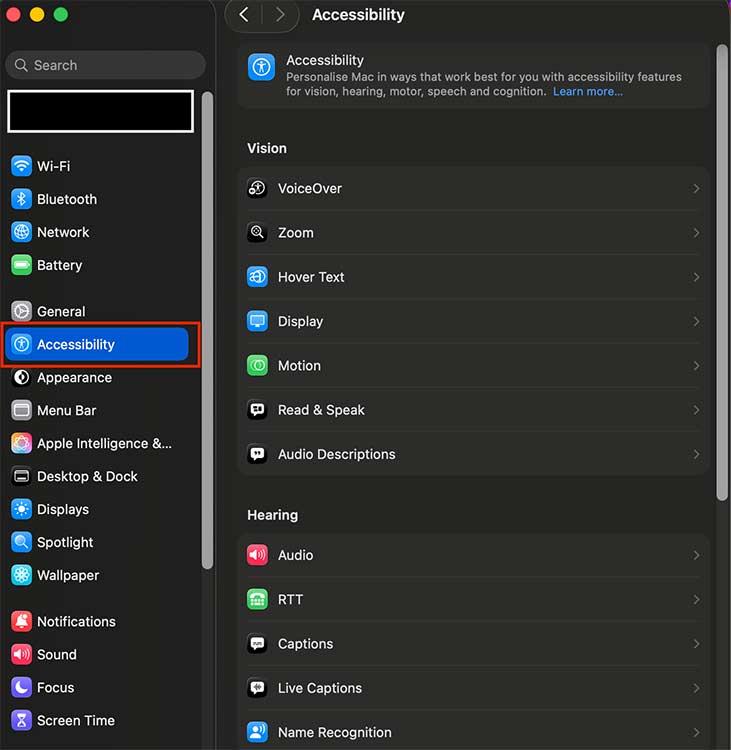731x750 pixels.
Task: Go to Screen Time settings
Action: (x=75, y=720)
